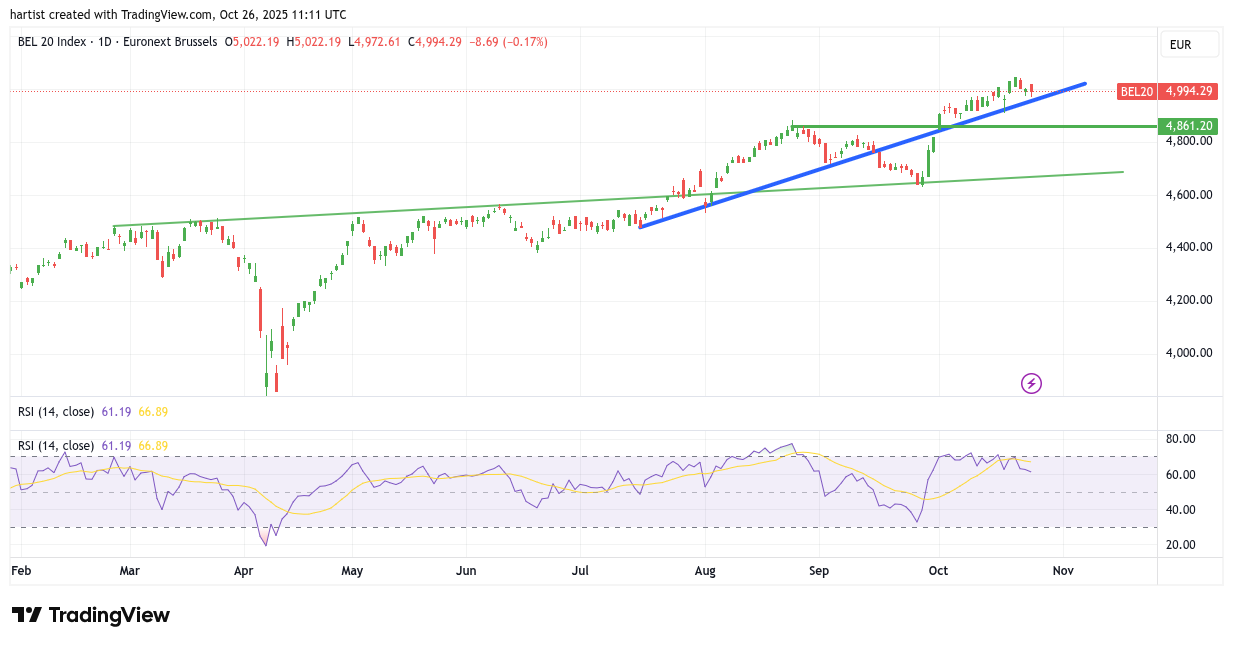Click the TradingView wordmark text
This screenshot has height=645, width=1233.
click(x=109, y=615)
